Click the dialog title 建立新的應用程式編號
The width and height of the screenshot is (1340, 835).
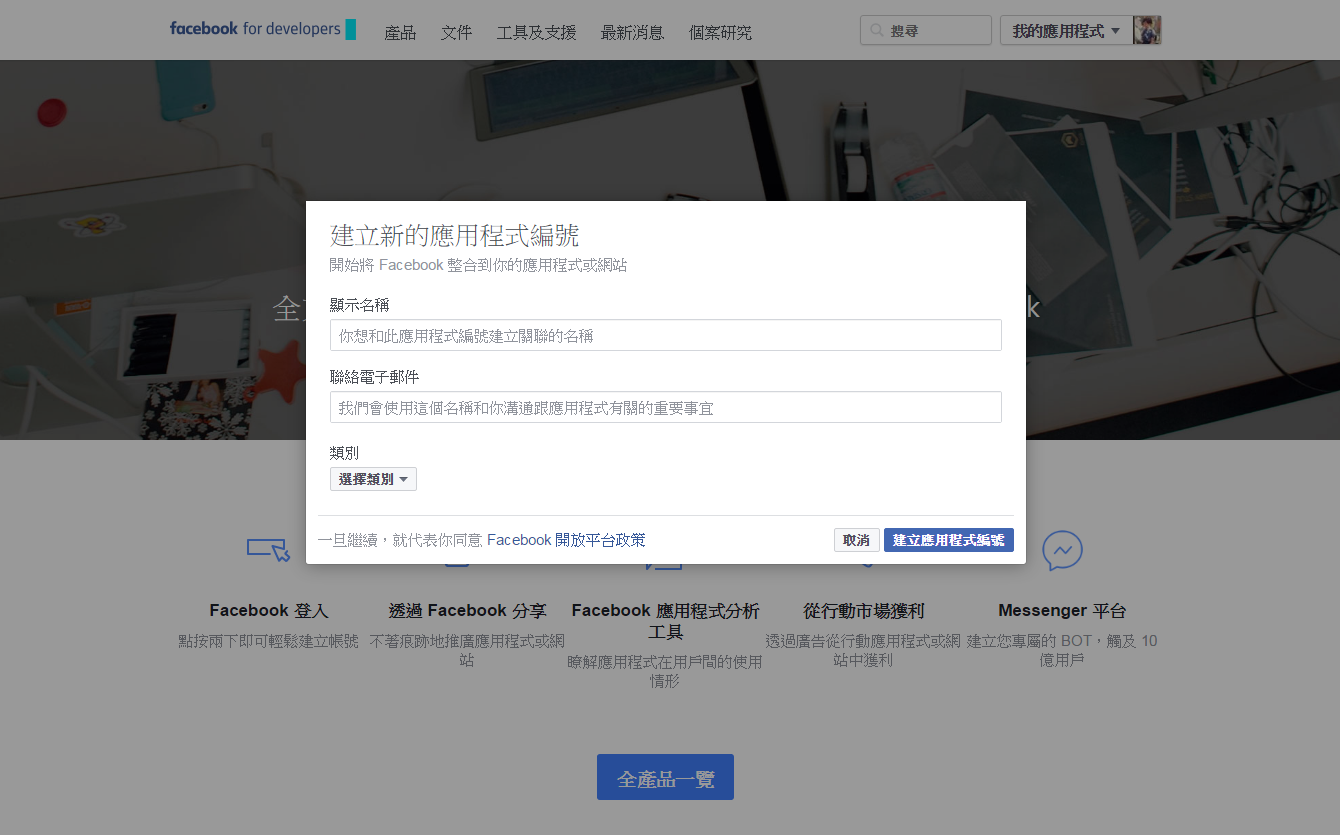pos(455,236)
